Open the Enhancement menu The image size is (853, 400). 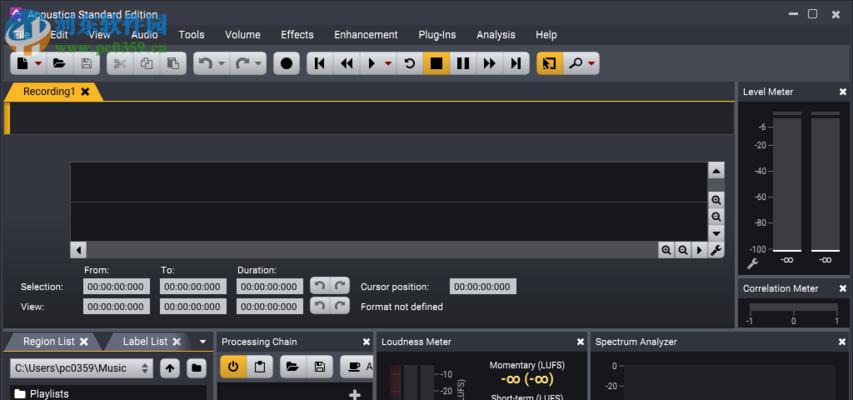[x=366, y=34]
